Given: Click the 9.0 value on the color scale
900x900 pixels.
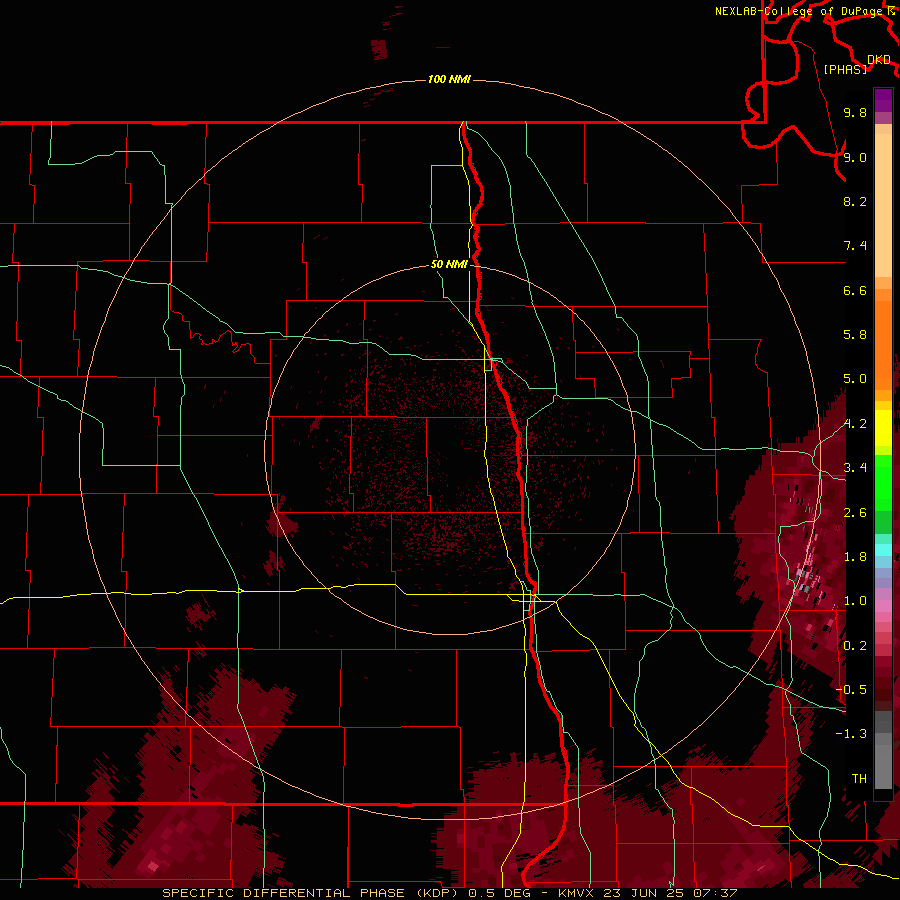Looking at the screenshot, I should (855, 157).
